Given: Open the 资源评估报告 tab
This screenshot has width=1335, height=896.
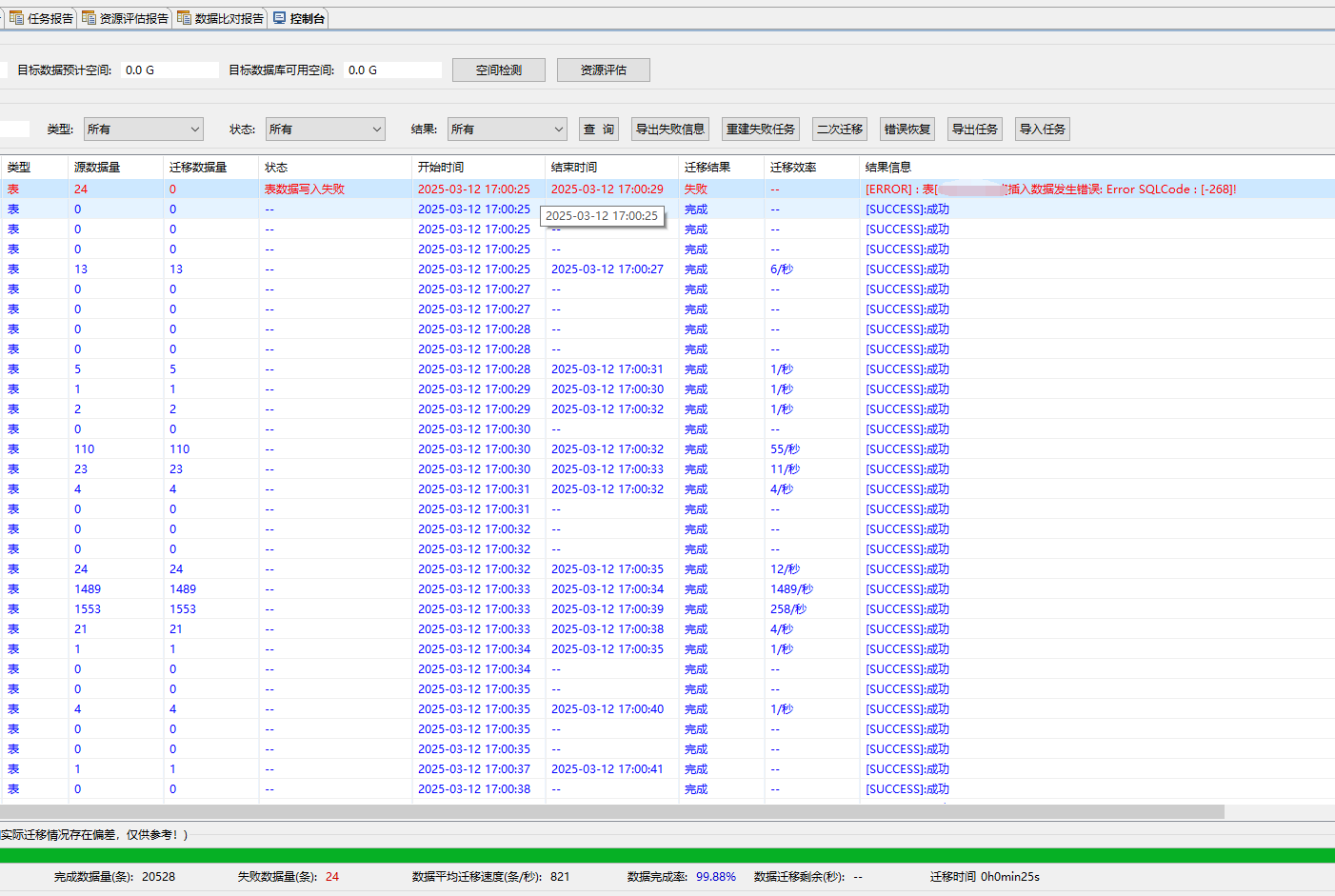Looking at the screenshot, I should coord(123,17).
